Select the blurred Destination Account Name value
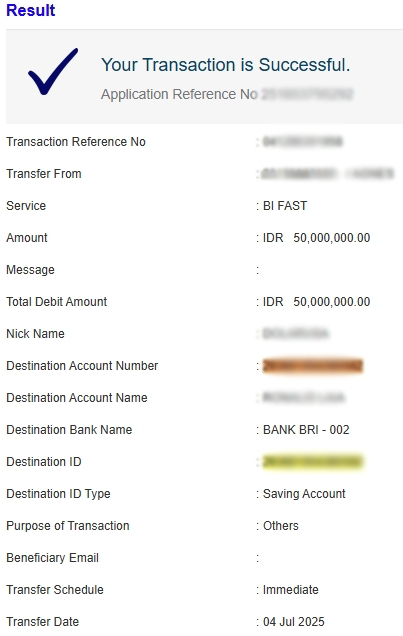This screenshot has width=403, height=636. click(303, 398)
